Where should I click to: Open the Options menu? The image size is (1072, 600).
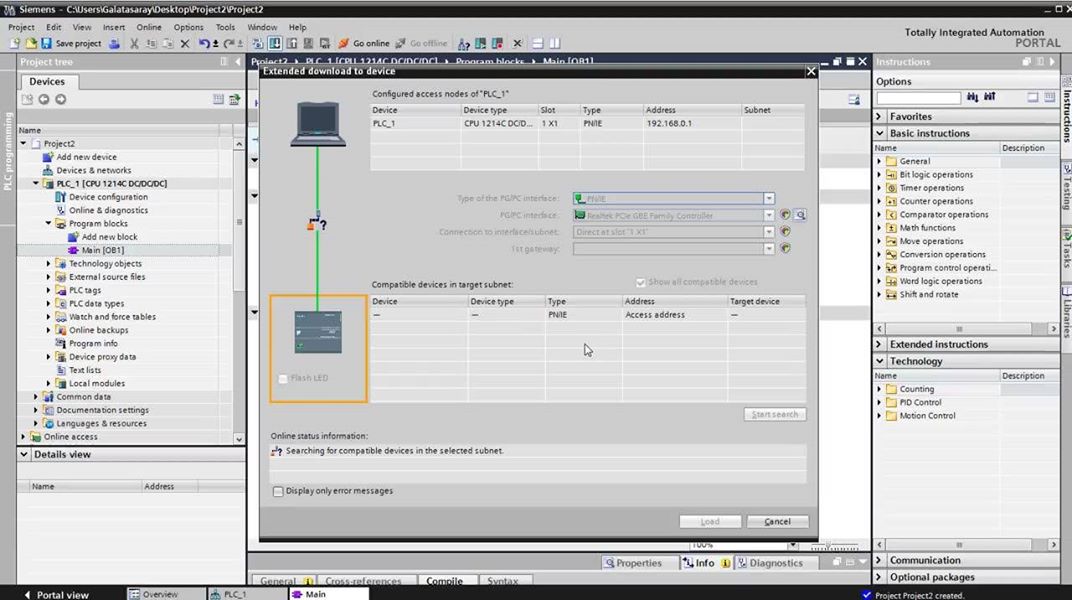point(188,27)
